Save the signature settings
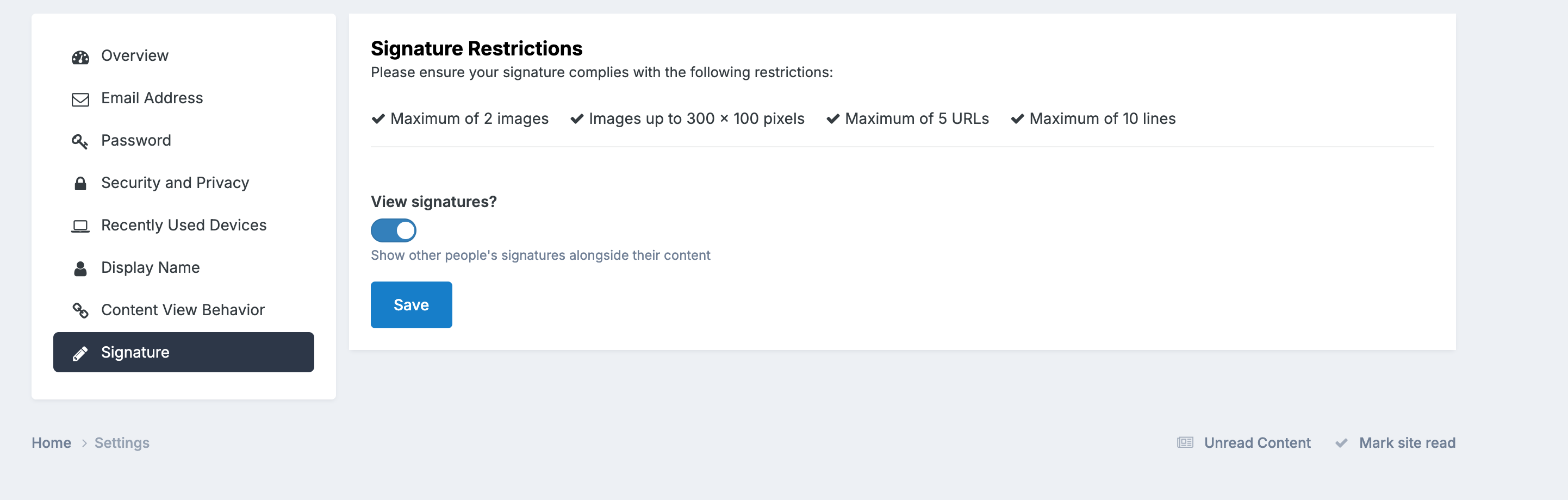The height and width of the screenshot is (500, 1568). click(412, 305)
